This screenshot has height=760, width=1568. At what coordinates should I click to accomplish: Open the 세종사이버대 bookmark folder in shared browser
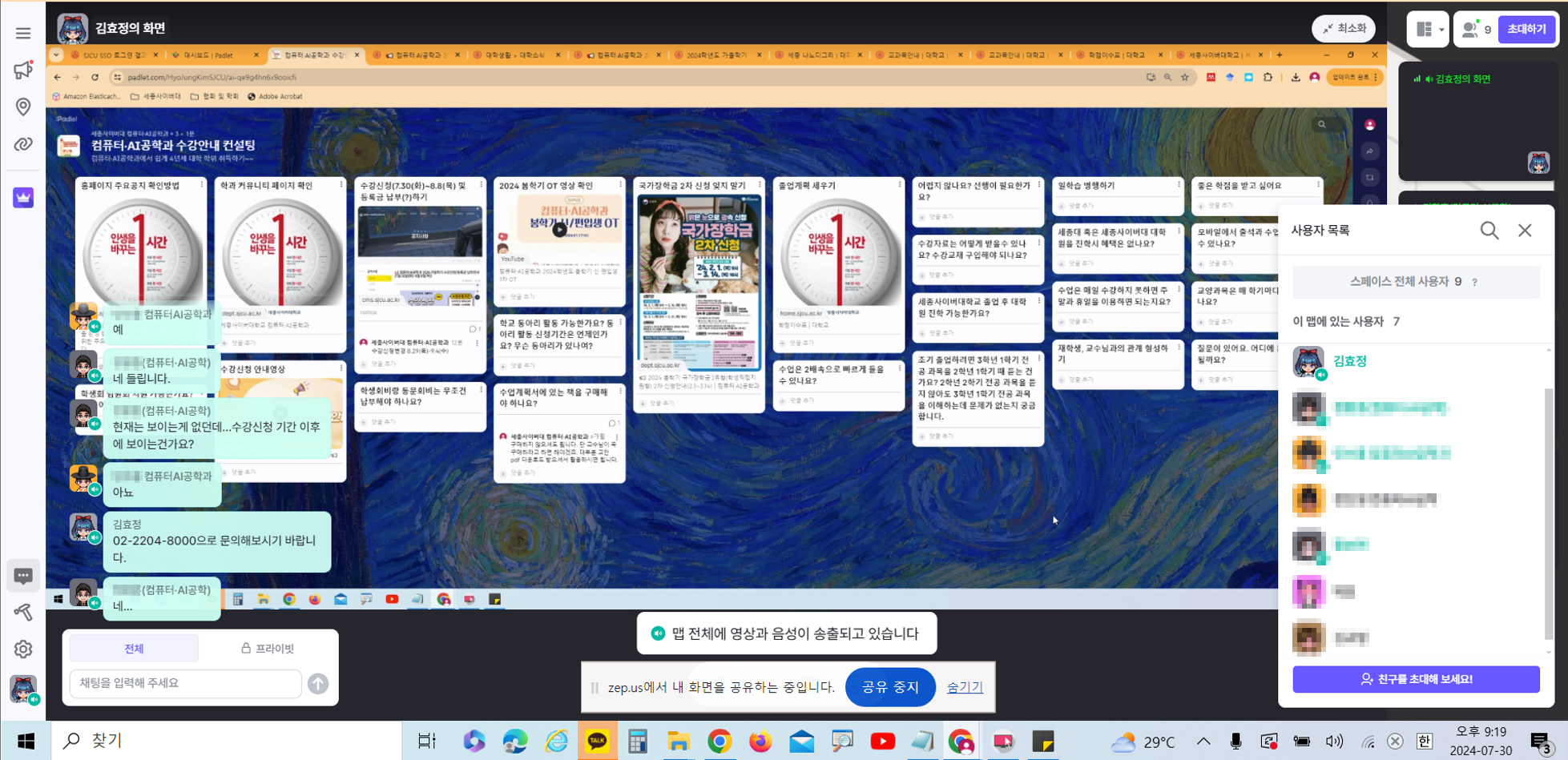pos(155,96)
